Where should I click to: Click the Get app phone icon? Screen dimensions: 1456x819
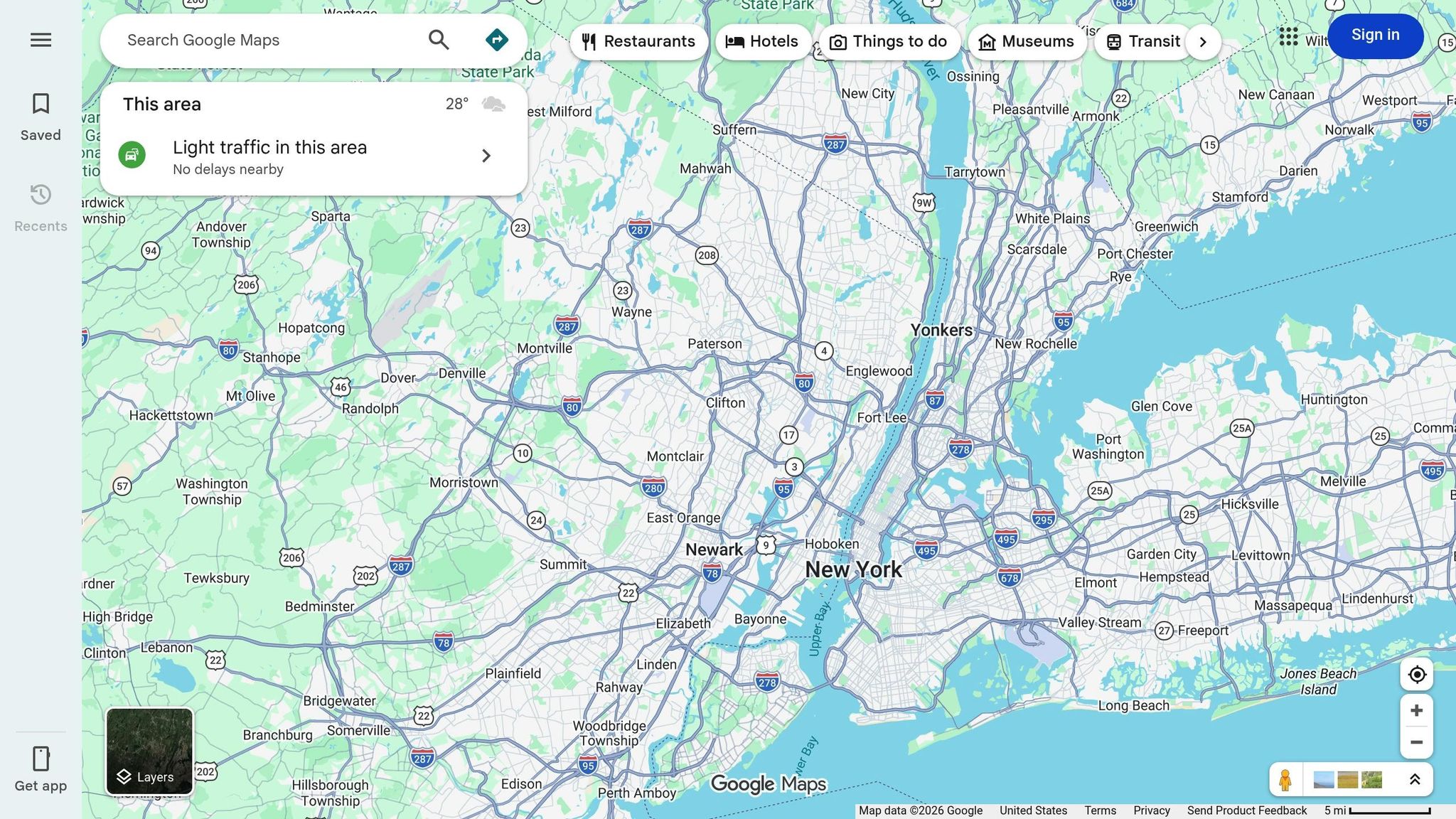(40, 759)
